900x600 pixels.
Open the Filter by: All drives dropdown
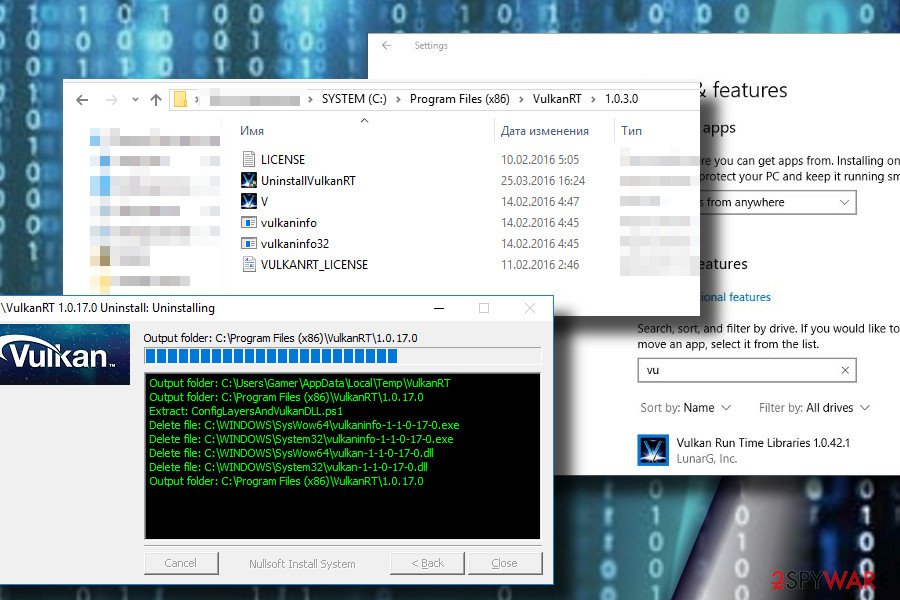click(x=814, y=408)
